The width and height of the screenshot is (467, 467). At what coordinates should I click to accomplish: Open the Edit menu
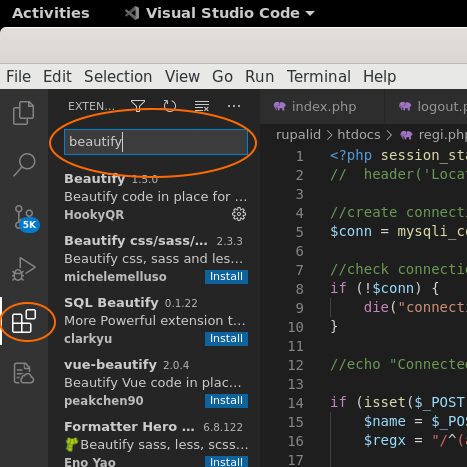click(57, 76)
